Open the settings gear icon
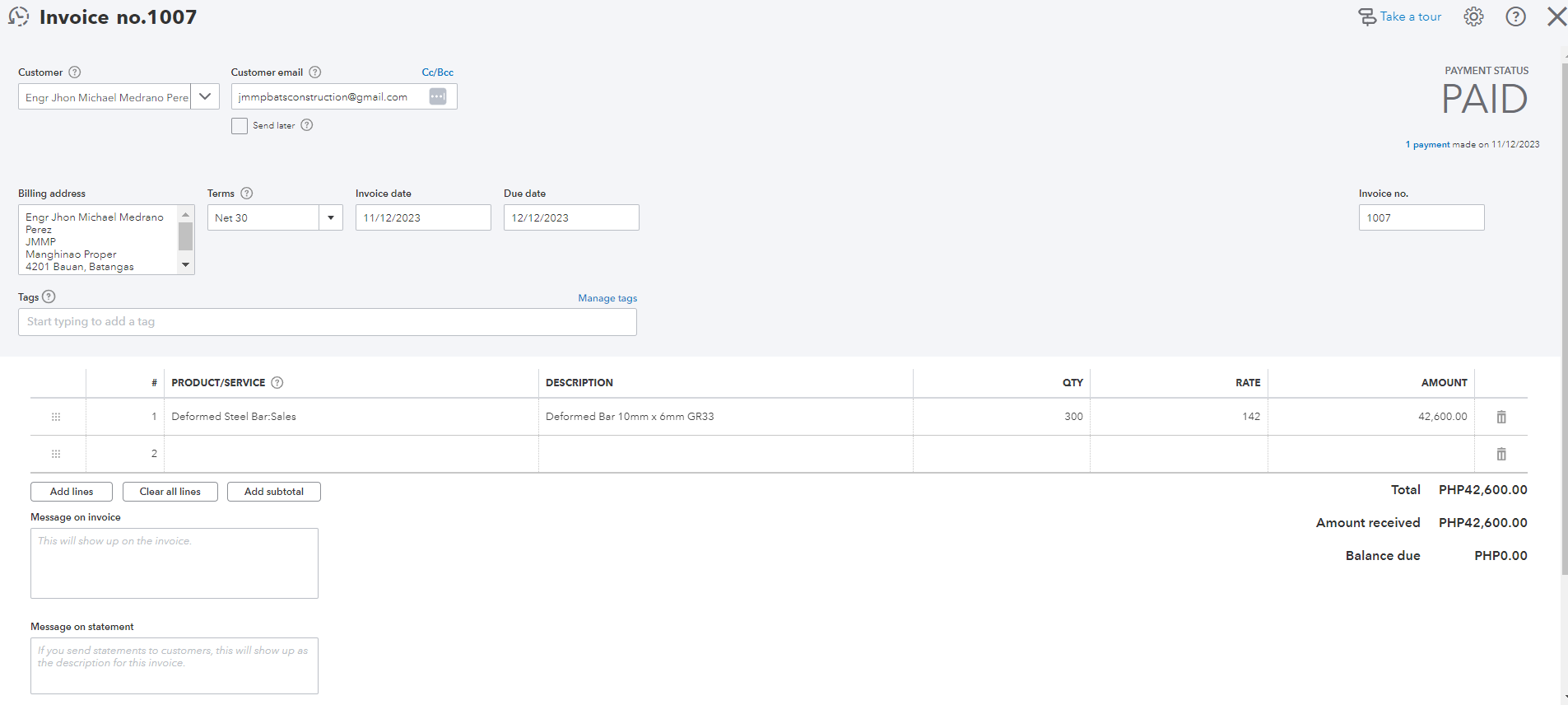The height and width of the screenshot is (705, 1568). 1473,16
